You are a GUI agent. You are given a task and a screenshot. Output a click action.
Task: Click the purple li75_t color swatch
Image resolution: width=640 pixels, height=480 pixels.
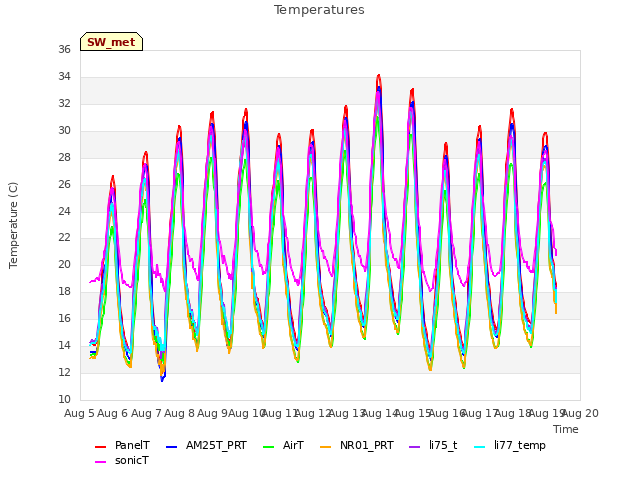pos(415,447)
